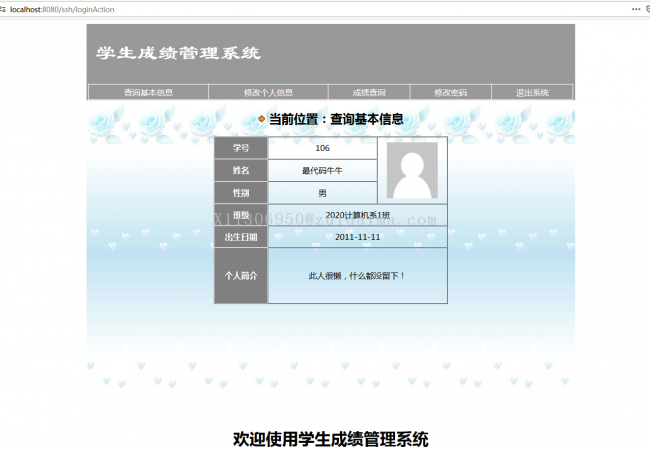Viewport: 650px width, 451px height.
Task: Click the 欢迎使用学生成绩管理系统 footer text
Action: 330,439
